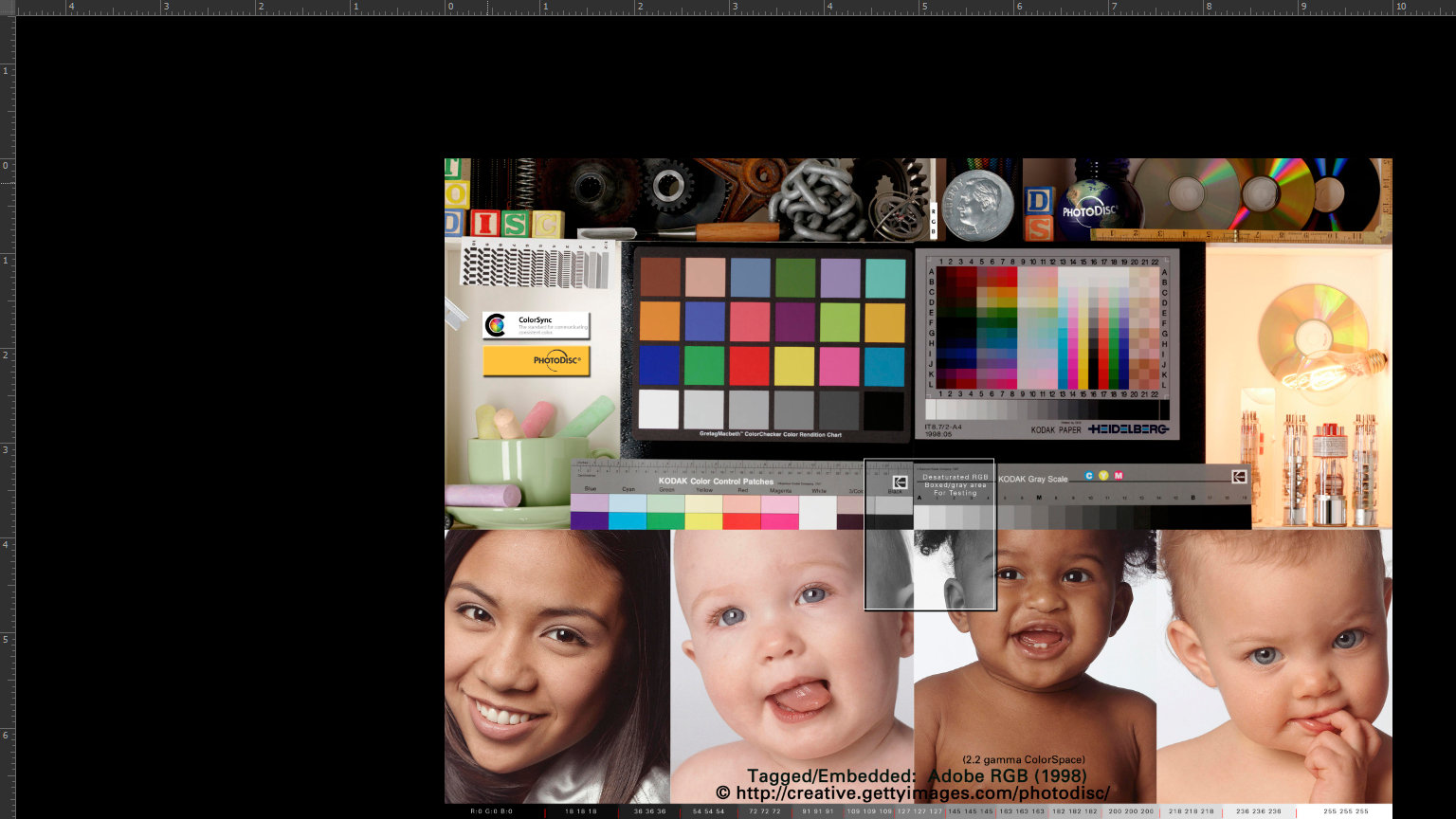This screenshot has width=1456, height=819.
Task: Click the vertical ruler at mark 3
Action: point(8,449)
